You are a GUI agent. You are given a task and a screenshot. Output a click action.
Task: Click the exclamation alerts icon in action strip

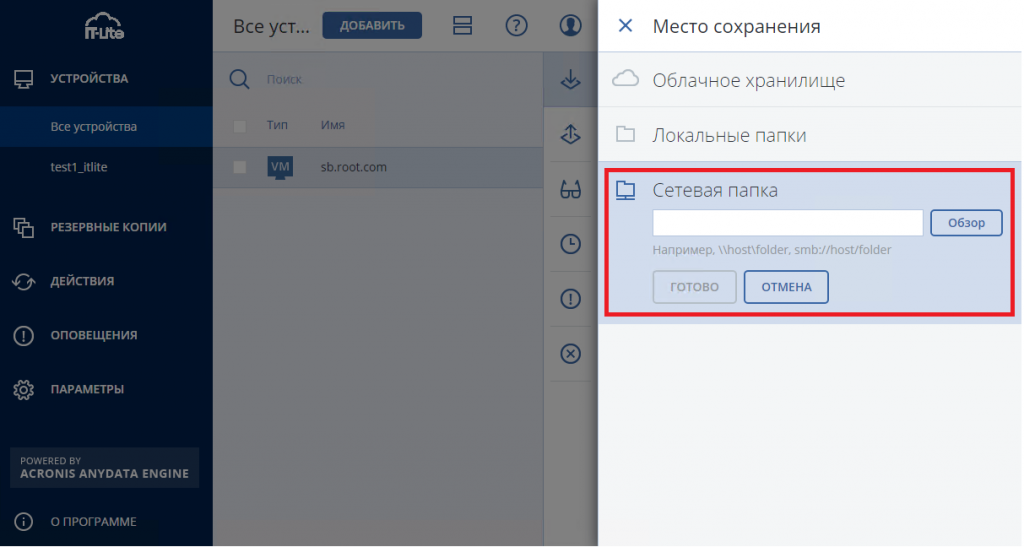click(571, 299)
